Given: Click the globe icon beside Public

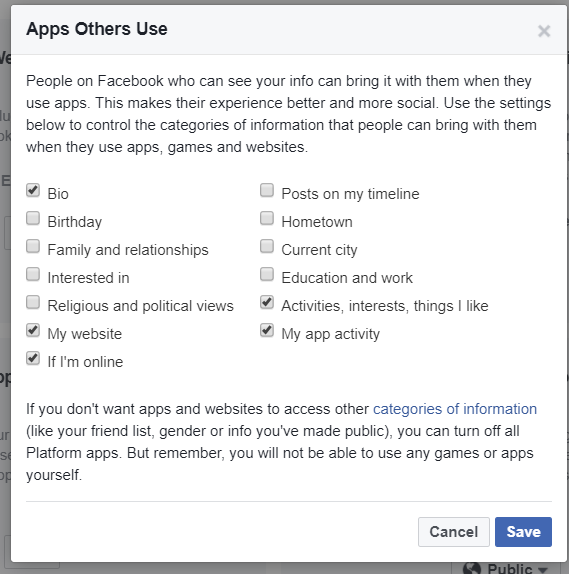Looking at the screenshot, I should coord(472,569).
